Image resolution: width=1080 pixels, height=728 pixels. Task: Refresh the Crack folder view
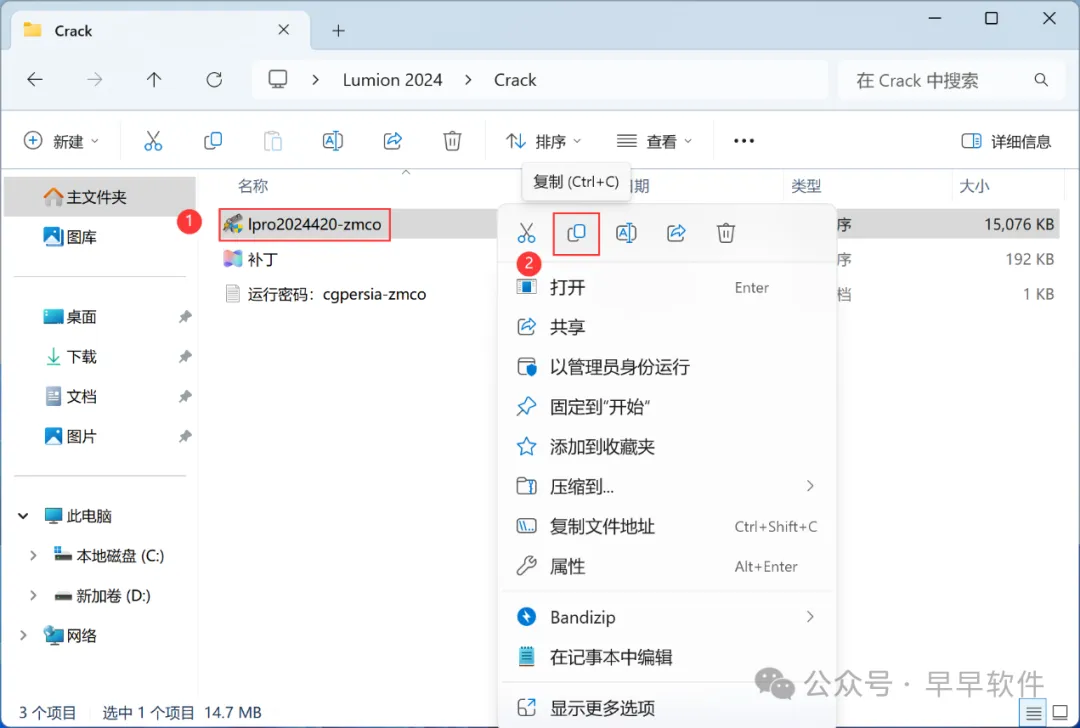[x=214, y=80]
